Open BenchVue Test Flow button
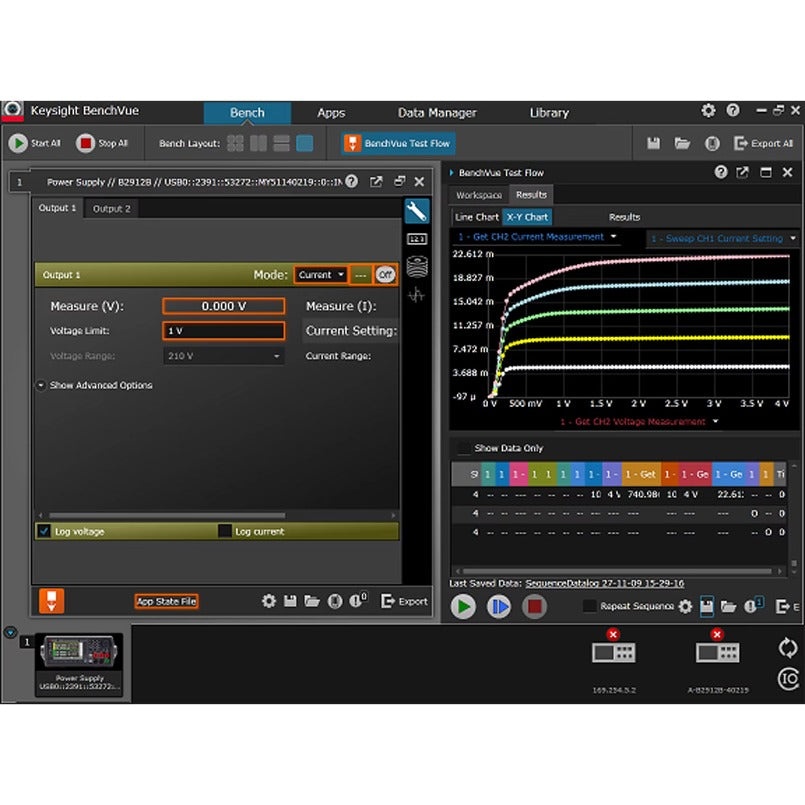 398,143
